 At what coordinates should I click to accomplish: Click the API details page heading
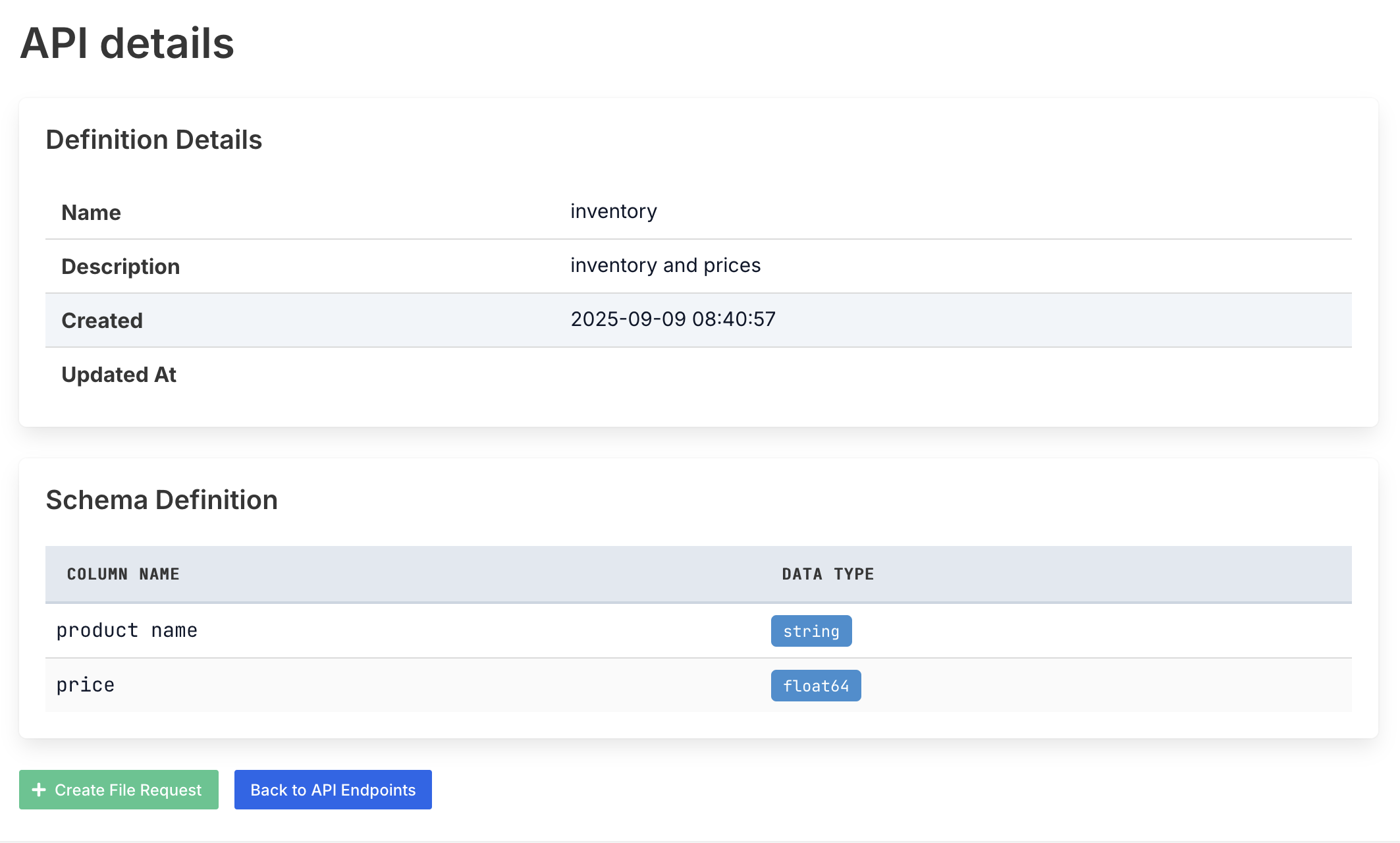(x=127, y=43)
